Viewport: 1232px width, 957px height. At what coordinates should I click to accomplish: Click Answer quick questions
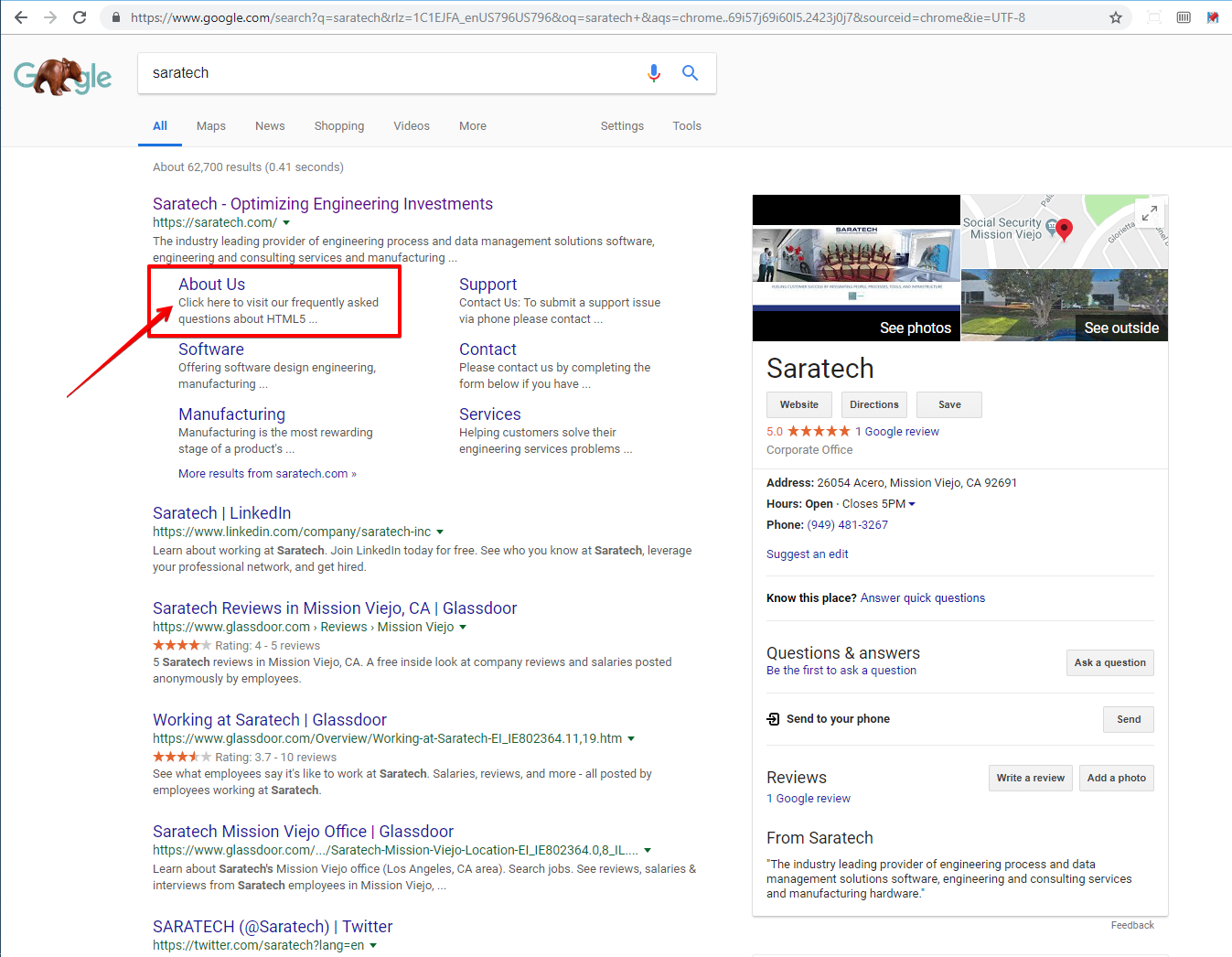(923, 598)
